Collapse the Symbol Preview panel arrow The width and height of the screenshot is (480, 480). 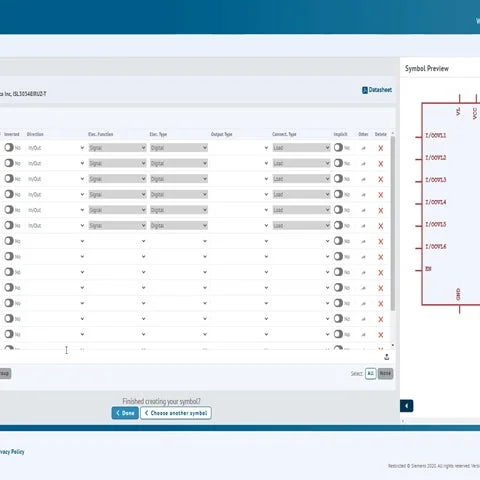[x=406, y=406]
